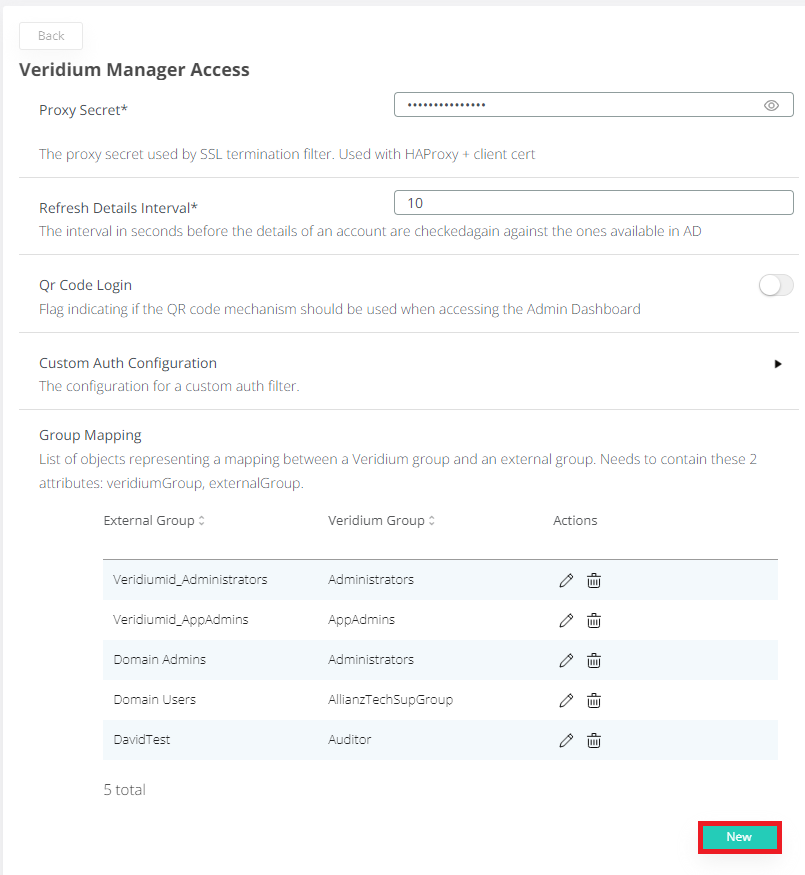Delete the Domain Admins mapping
Viewport: 805px width, 875px height.
(x=593, y=660)
